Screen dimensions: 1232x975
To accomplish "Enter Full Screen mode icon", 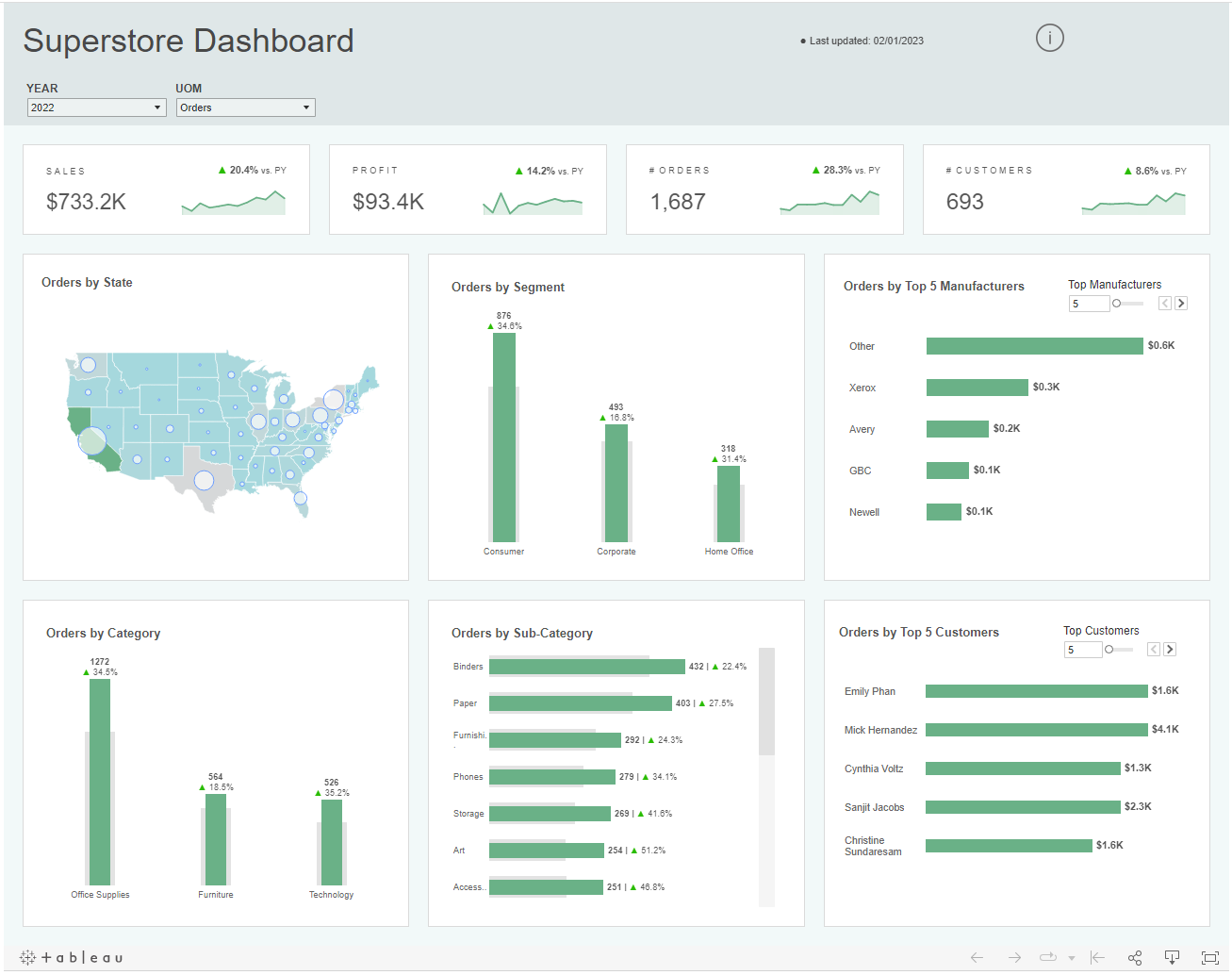I will coord(1210,957).
